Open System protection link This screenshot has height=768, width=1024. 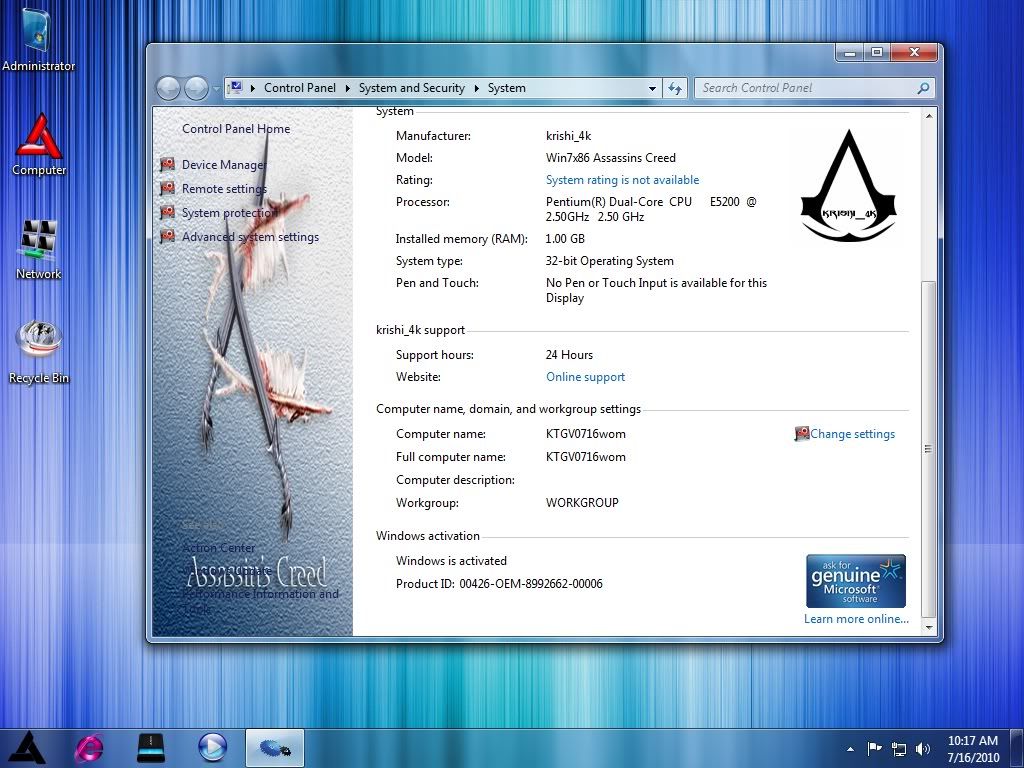[x=230, y=213]
